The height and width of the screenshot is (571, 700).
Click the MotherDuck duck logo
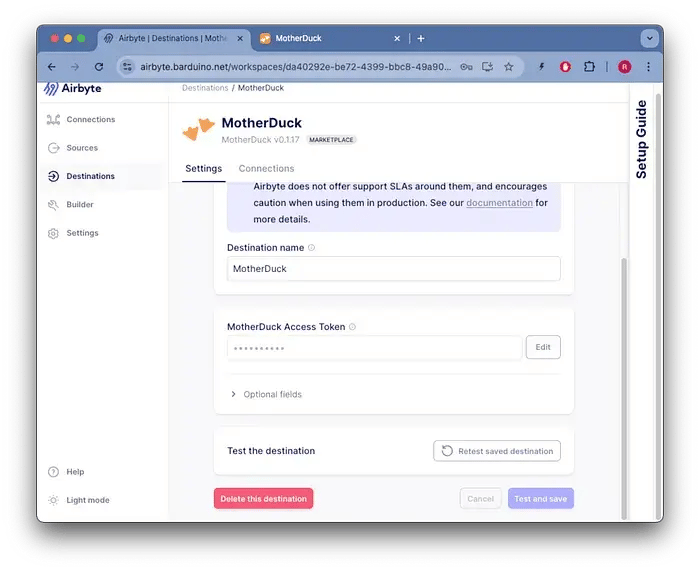[198, 129]
